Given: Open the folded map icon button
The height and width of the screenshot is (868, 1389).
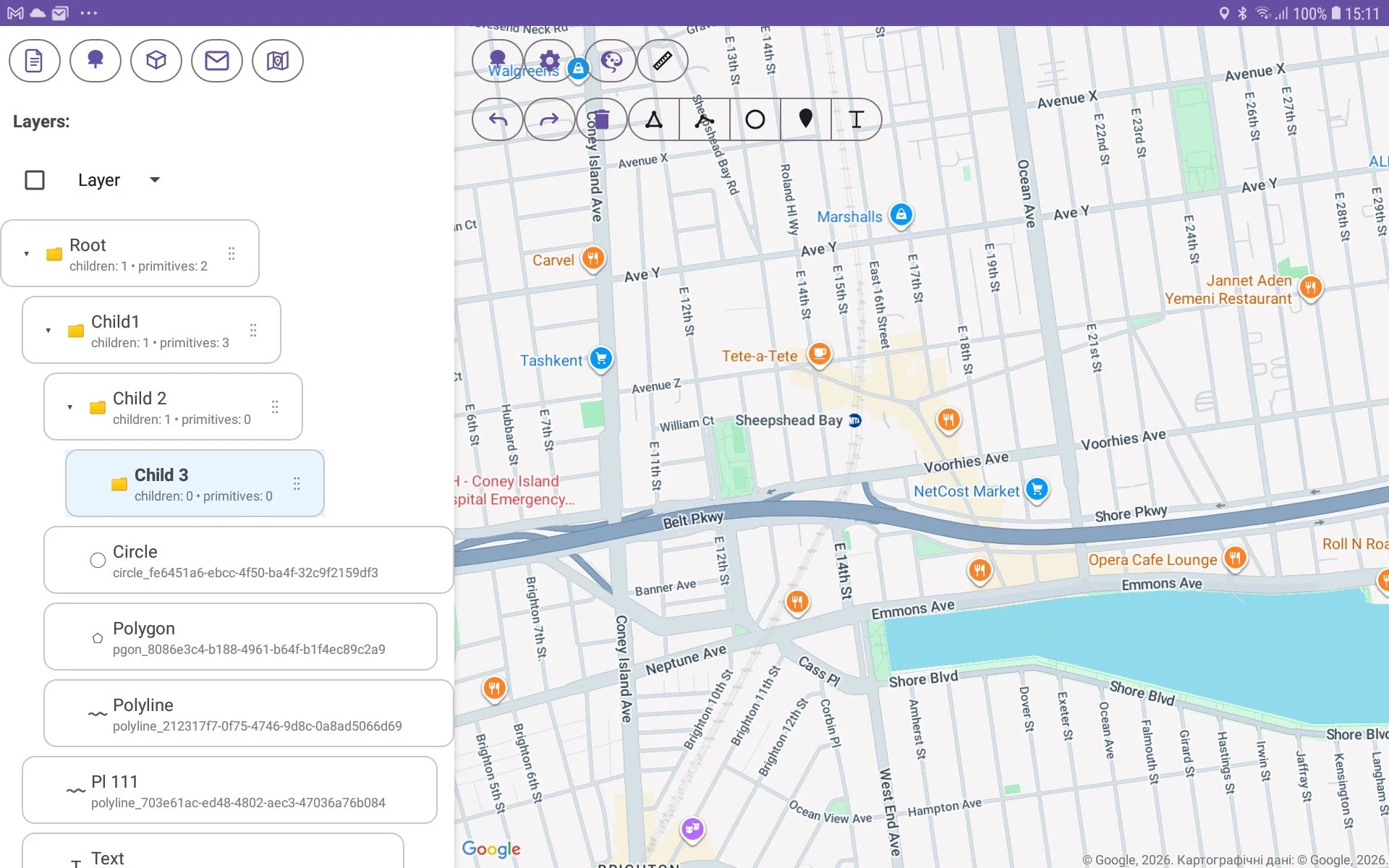Looking at the screenshot, I should [x=277, y=61].
